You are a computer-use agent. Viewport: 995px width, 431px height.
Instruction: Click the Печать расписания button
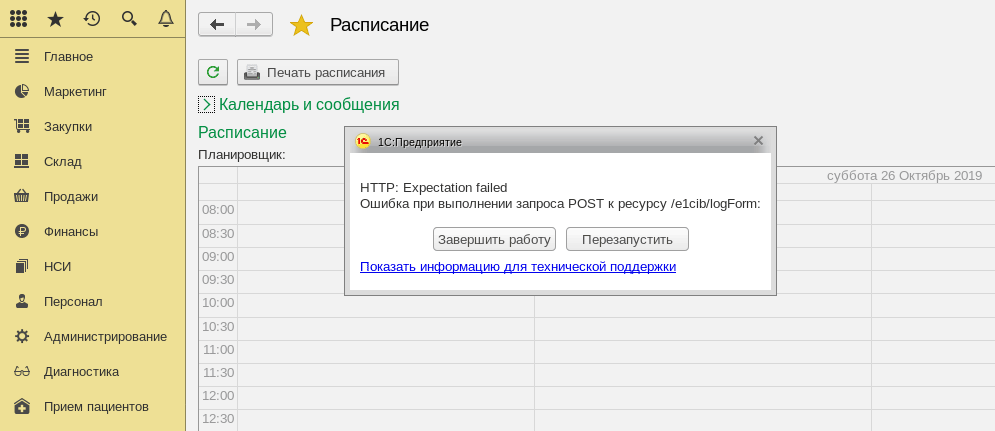click(318, 72)
